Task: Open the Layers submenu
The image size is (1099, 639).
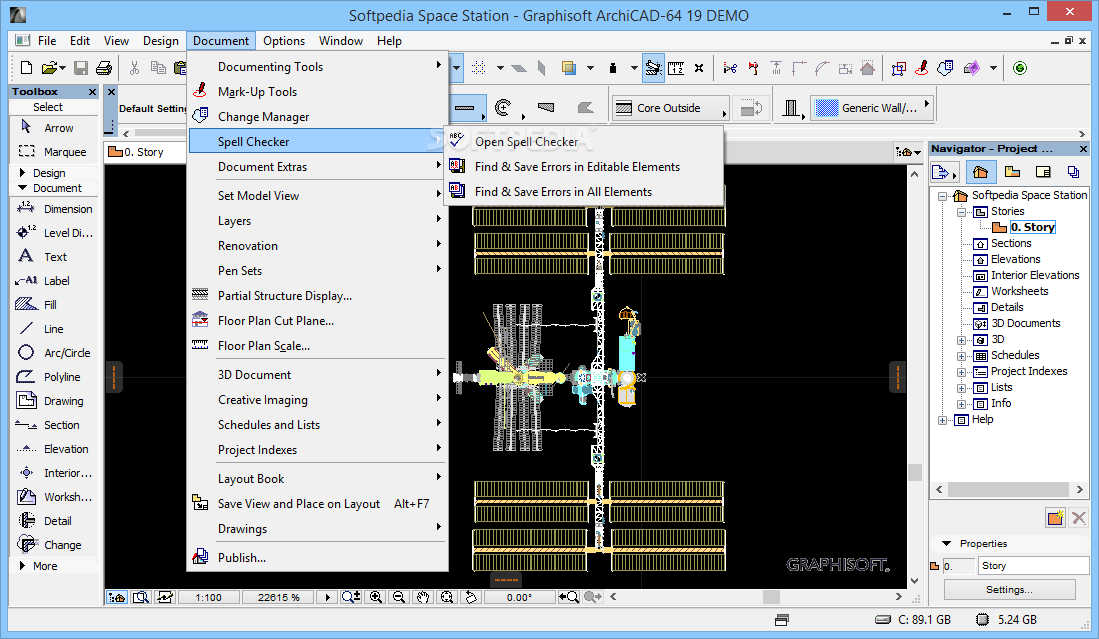Action: pyautogui.click(x=318, y=221)
